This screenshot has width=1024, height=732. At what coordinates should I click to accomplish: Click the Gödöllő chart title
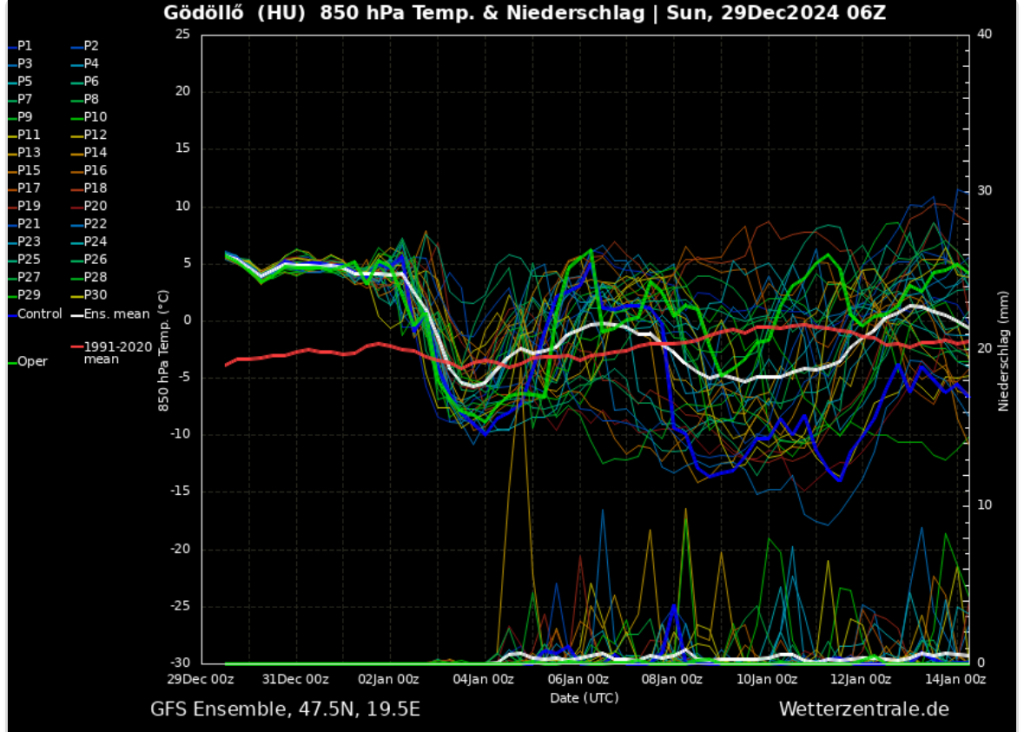click(524, 13)
